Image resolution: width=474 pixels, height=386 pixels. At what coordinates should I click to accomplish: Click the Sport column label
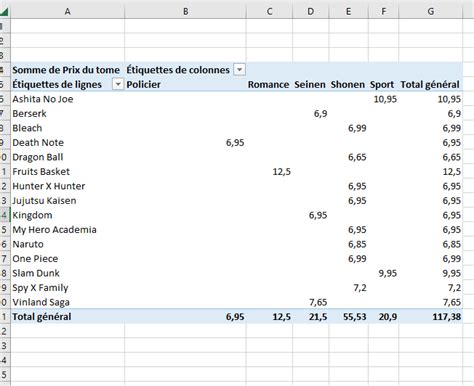[382, 85]
